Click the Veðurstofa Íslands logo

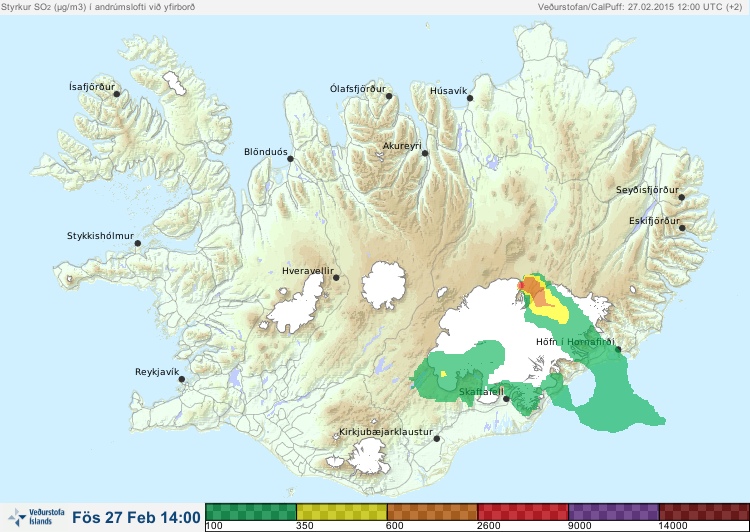36,517
